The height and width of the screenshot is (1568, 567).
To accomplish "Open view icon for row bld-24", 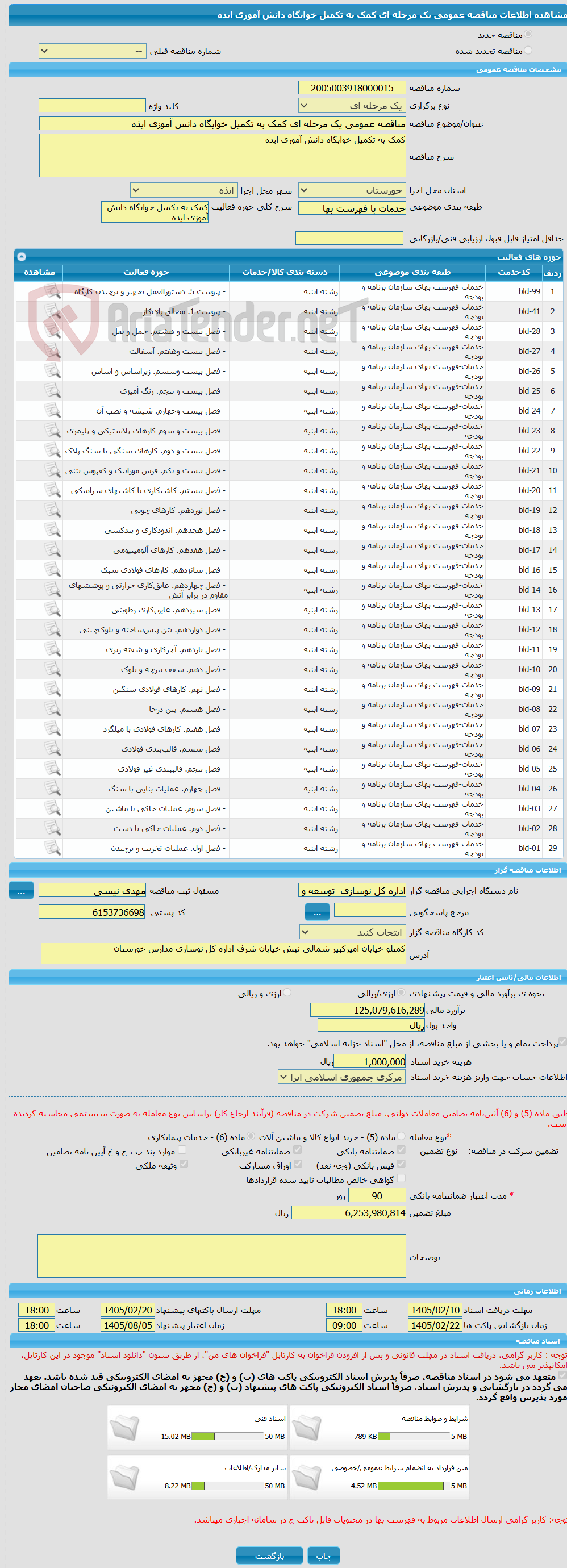I will coord(52,410).
